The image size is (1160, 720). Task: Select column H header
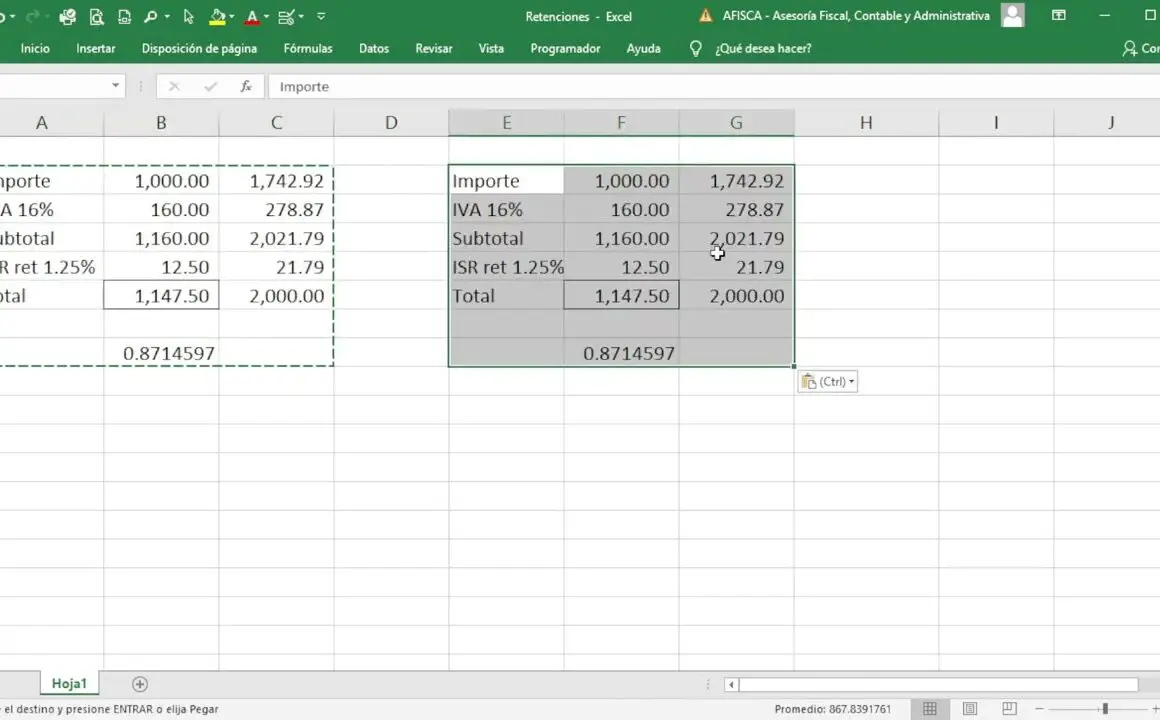pos(866,123)
